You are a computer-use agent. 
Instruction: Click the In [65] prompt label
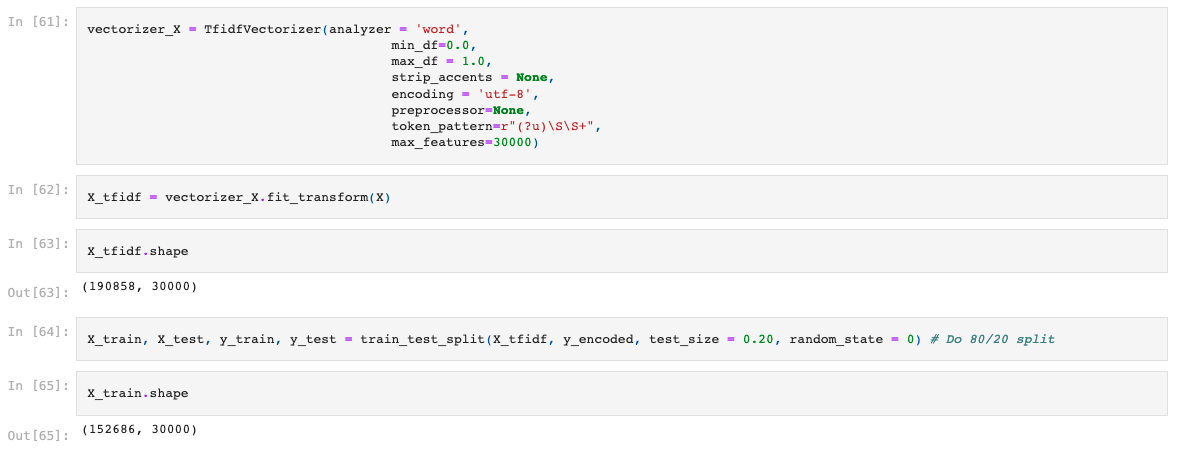(38, 385)
